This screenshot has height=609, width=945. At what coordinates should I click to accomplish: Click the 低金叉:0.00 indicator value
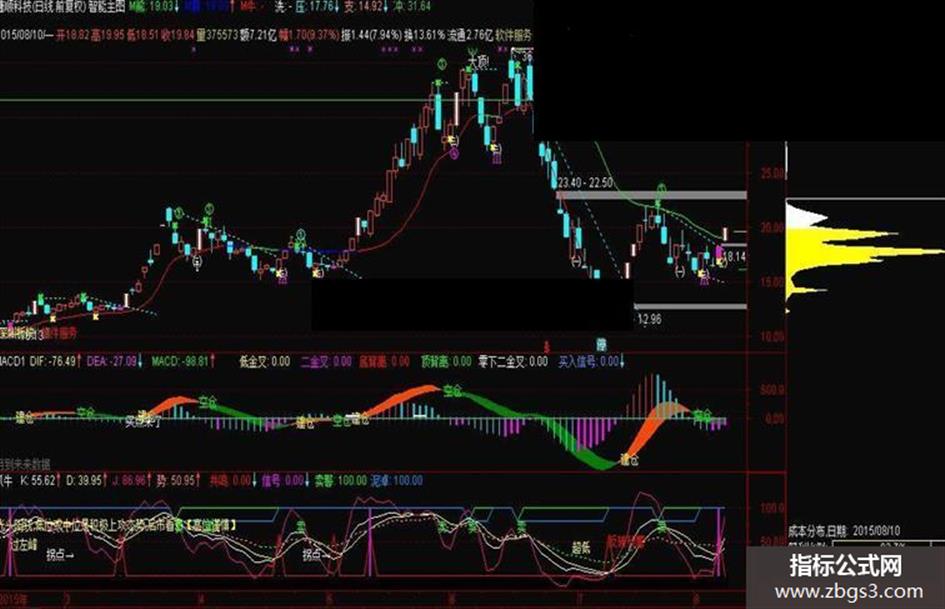265,361
